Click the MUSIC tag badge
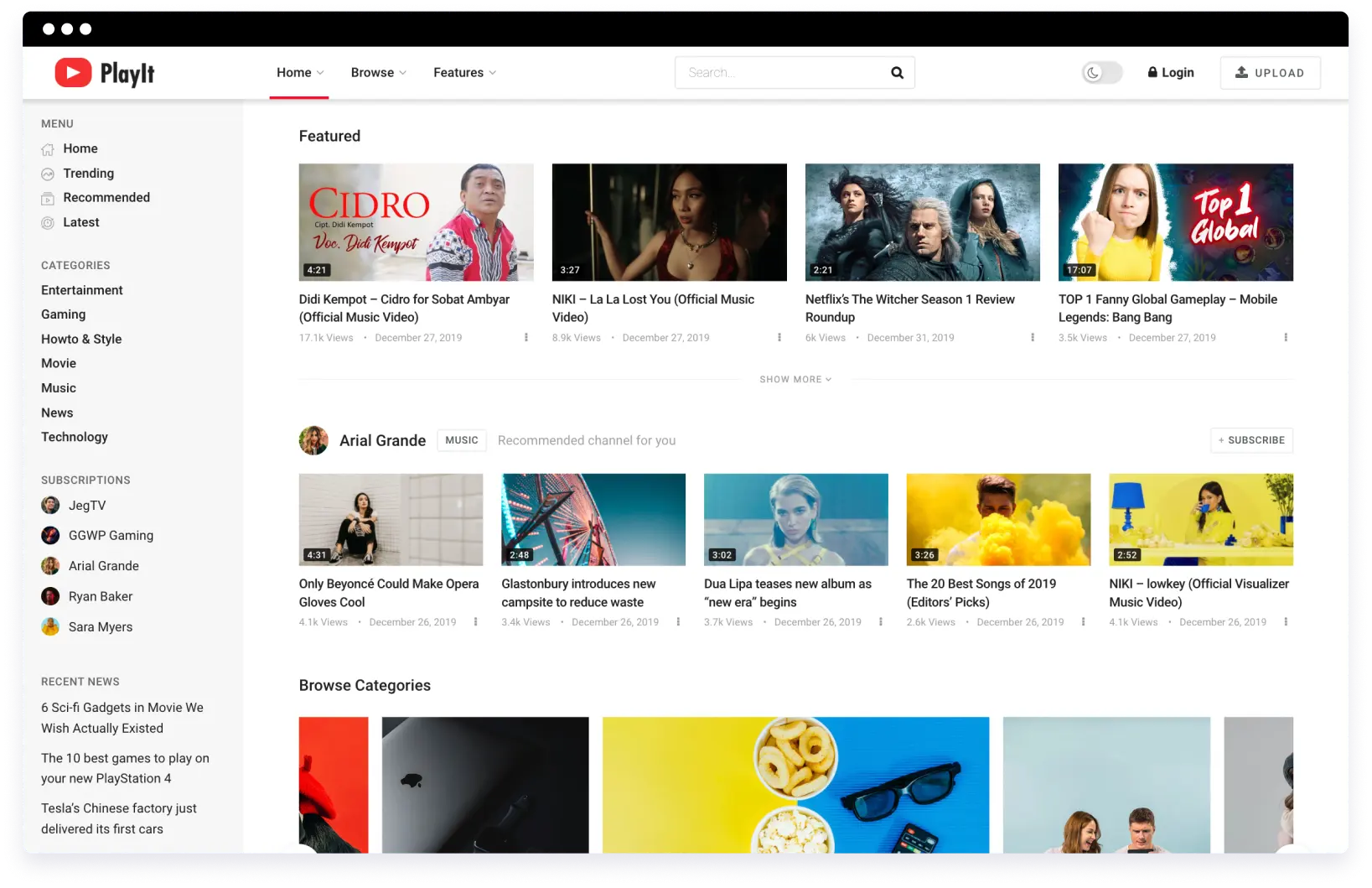Viewport: 1372px width, 888px height. pos(462,440)
